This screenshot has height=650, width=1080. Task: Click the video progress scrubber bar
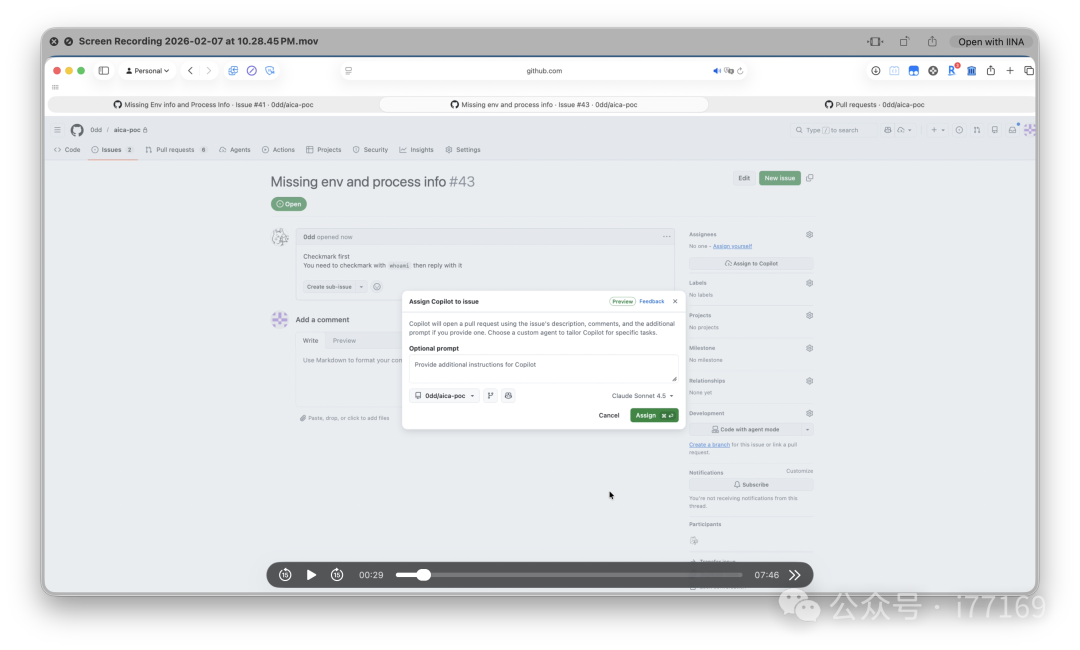pyautogui.click(x=569, y=575)
